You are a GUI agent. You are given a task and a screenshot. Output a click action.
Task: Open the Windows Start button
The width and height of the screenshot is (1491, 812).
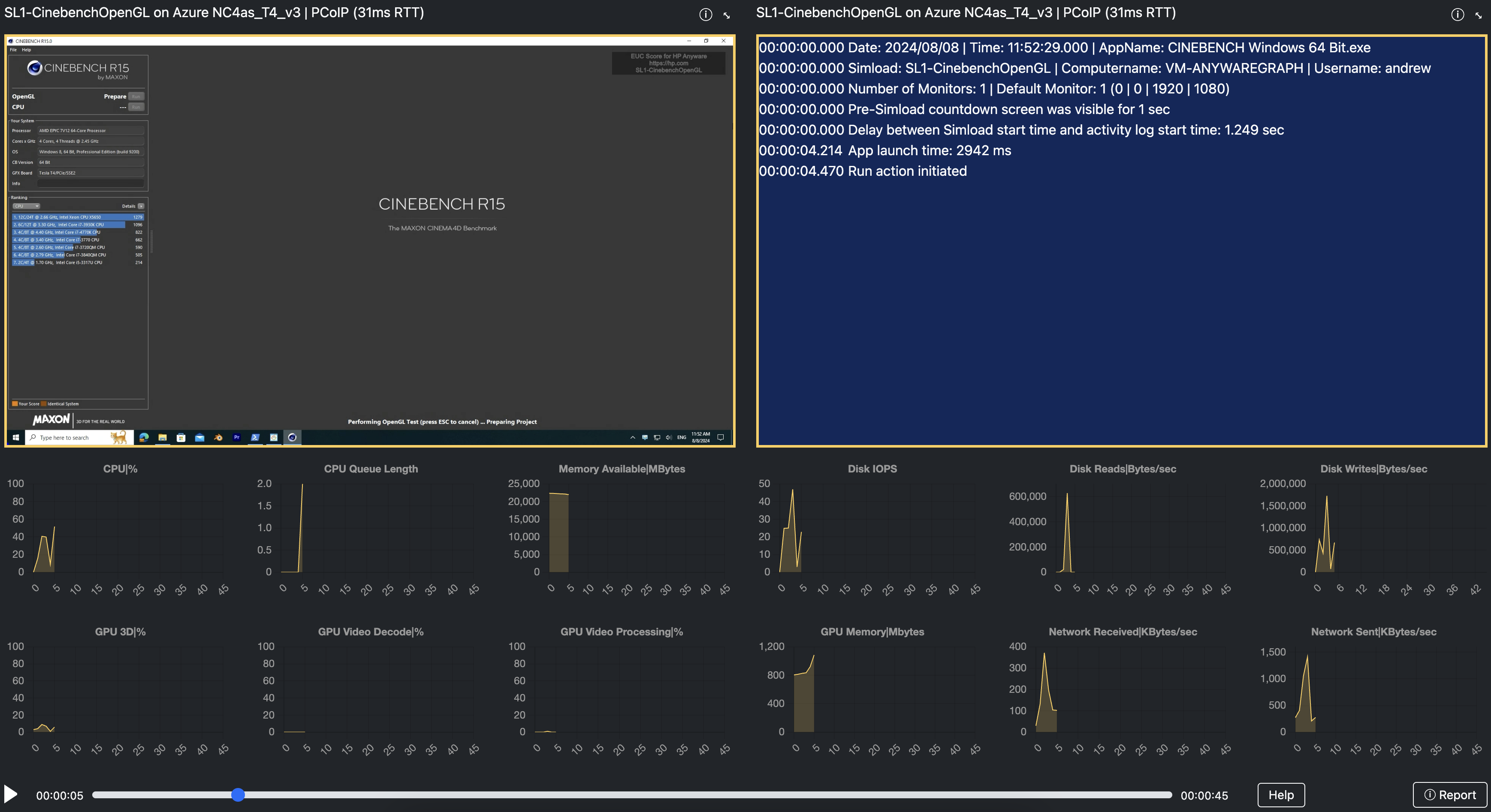pyautogui.click(x=15, y=437)
